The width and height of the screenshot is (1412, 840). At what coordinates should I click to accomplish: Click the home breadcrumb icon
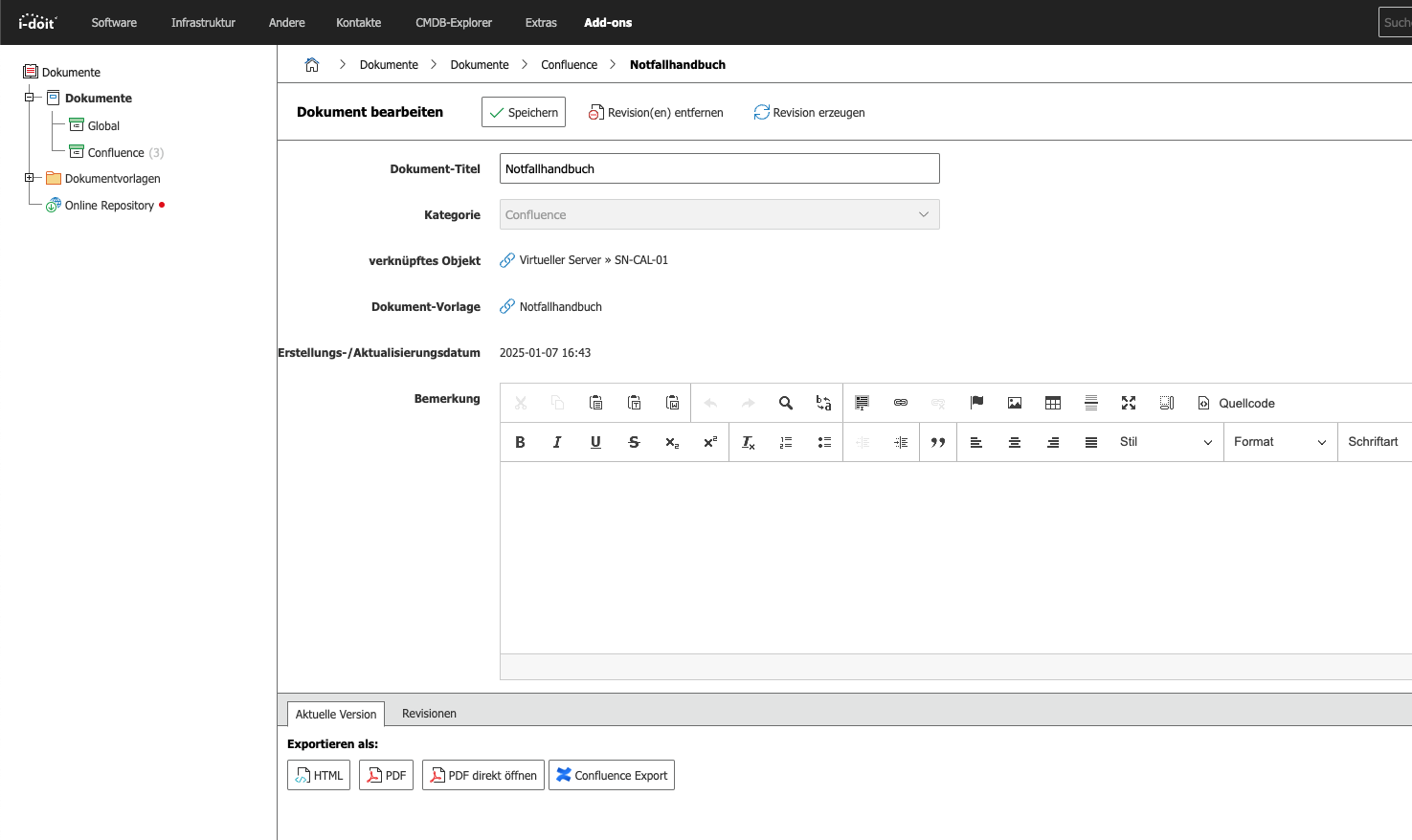point(311,65)
